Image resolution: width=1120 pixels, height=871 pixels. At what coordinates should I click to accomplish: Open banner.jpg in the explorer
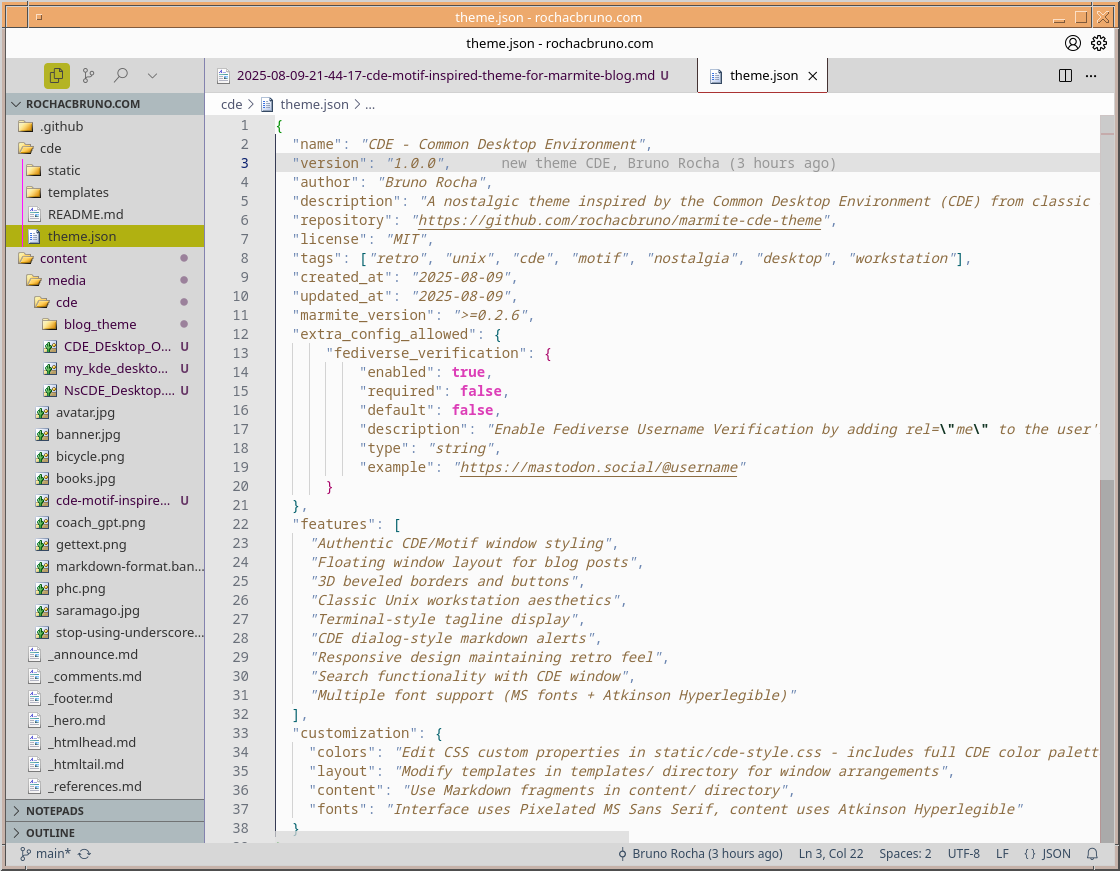pyautogui.click(x=105, y=434)
